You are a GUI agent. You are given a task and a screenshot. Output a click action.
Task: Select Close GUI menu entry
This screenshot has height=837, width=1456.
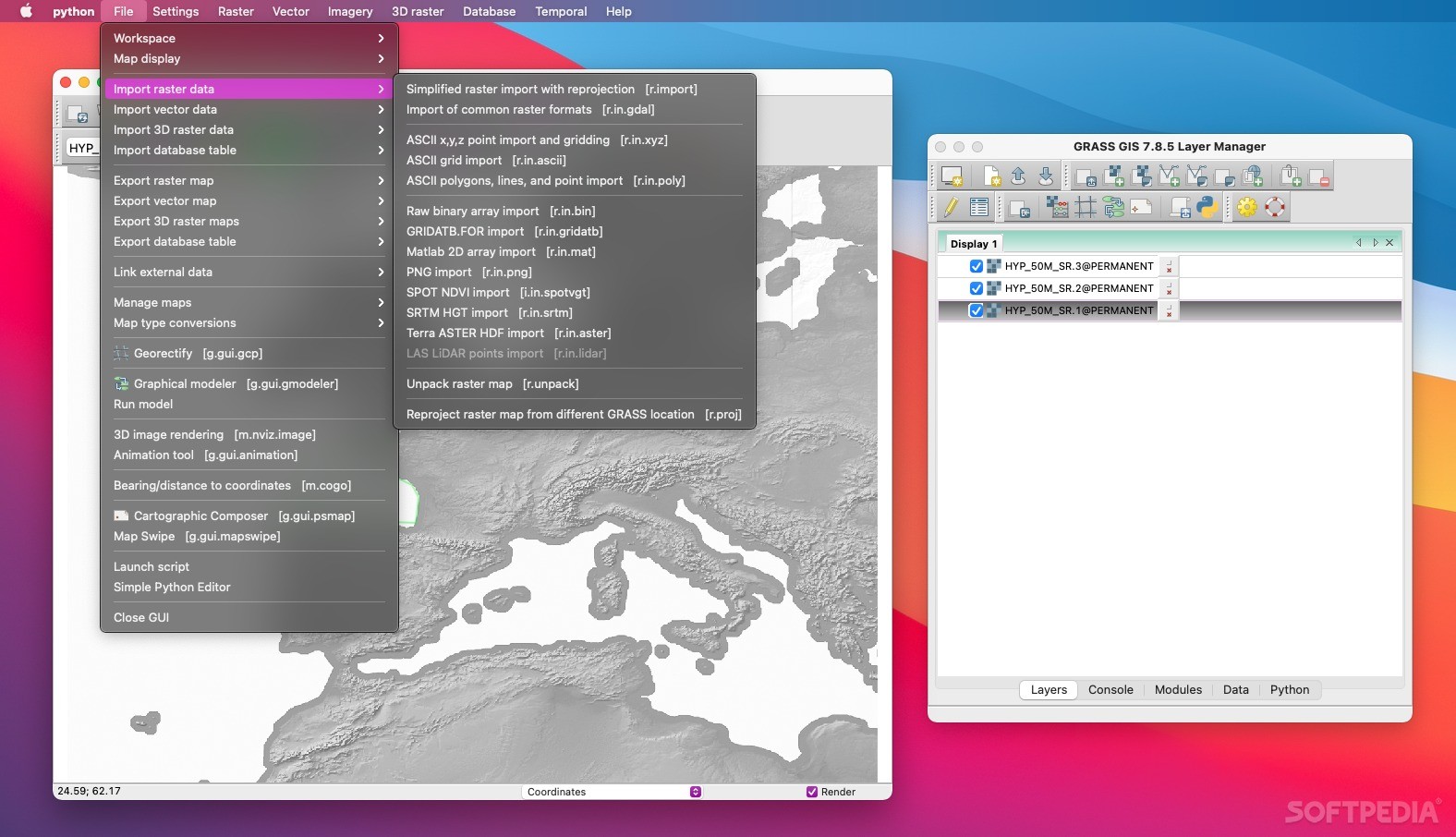coord(141,617)
